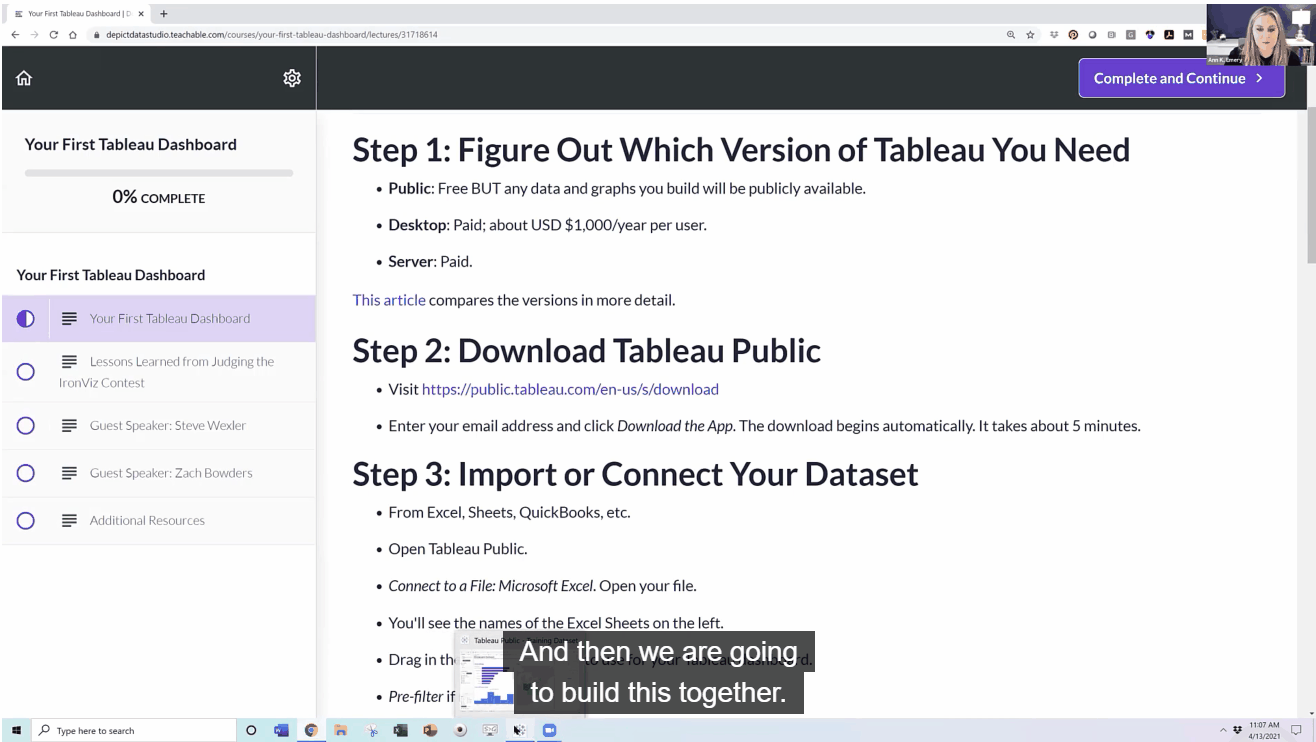Open the public.tableau.com download link
Screen dimensions: 1316x742
(x=570, y=389)
